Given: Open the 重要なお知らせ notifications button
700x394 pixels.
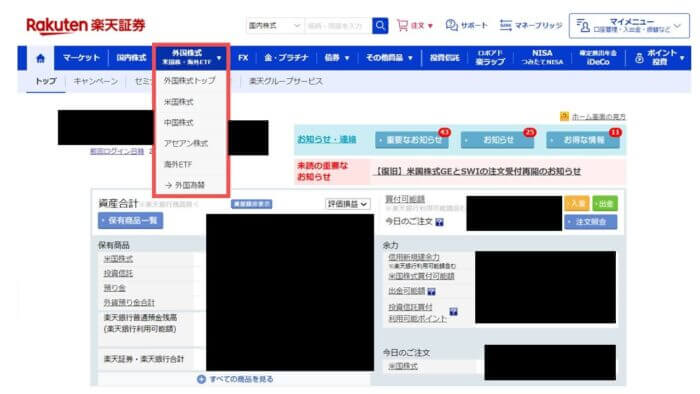Looking at the screenshot, I should click(x=412, y=140).
